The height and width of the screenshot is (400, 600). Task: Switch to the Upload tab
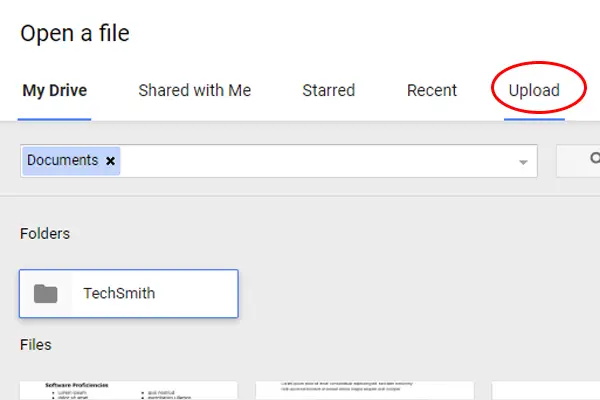coord(534,91)
